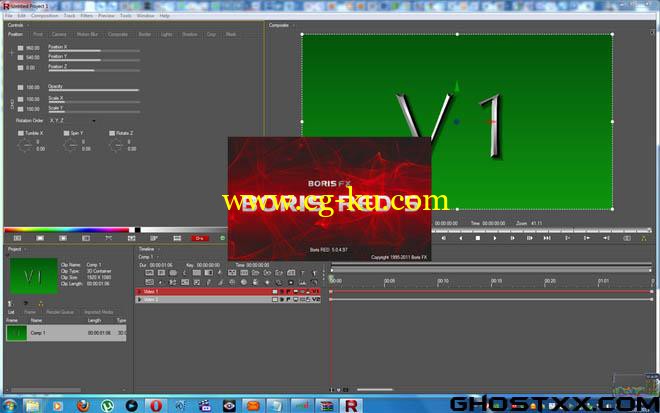Toggle the Opacity animate checkbox
Screen dimensions: 660x413
tap(20, 88)
